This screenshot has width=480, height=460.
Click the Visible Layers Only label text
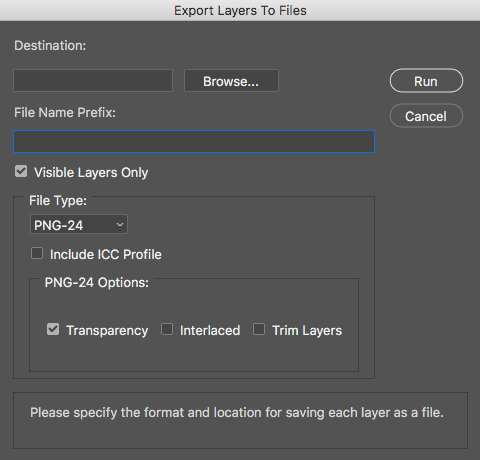(91, 173)
